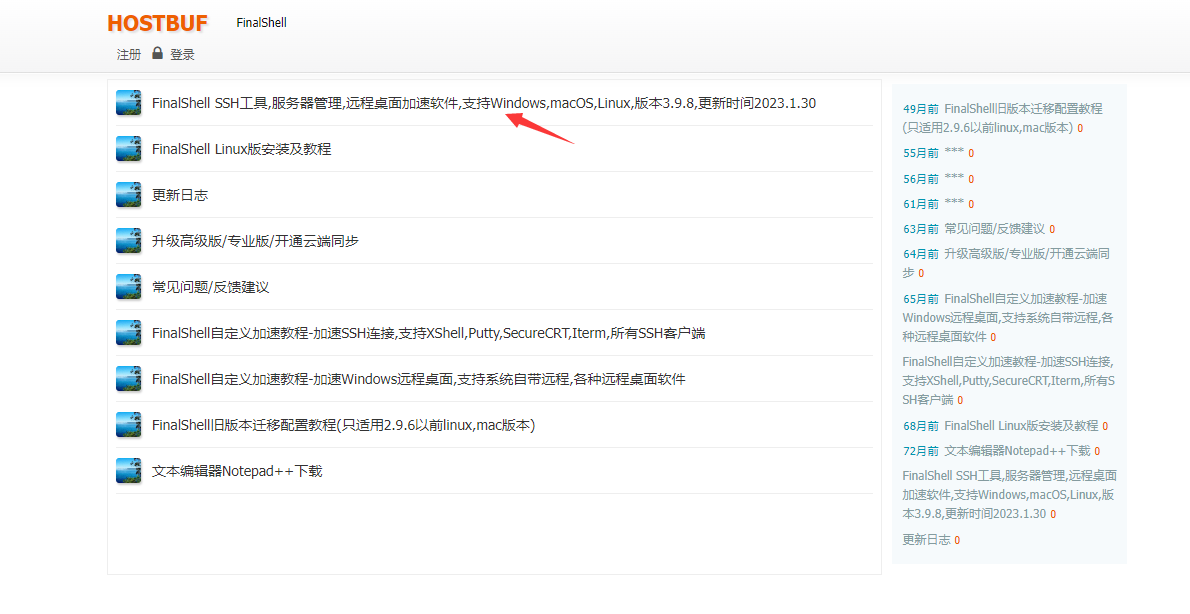This screenshot has width=1190, height=614.
Task: Open FinalShell Linux版安装及教程 in main list
Action: pos(241,150)
